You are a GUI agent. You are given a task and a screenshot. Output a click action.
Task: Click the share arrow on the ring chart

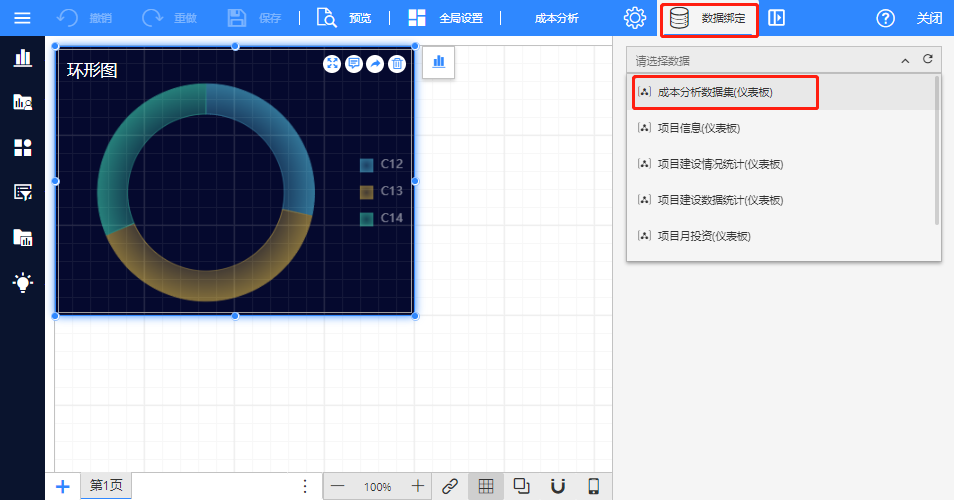click(x=375, y=64)
